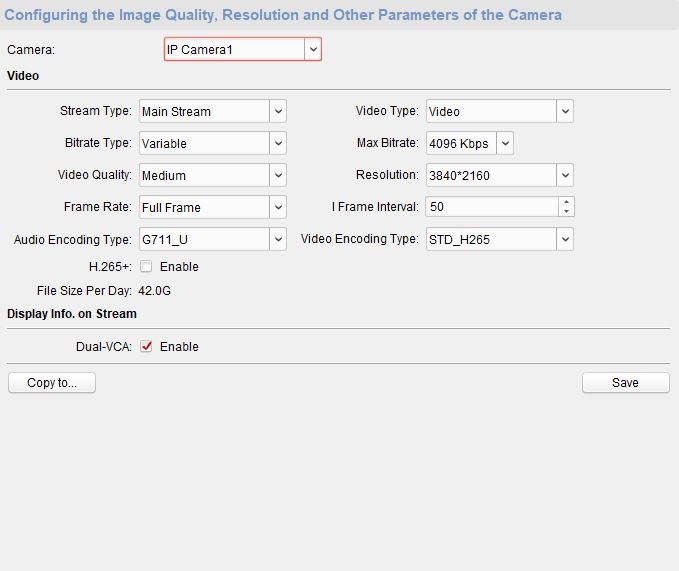Open the Bitrate Type dropdown
The width and height of the screenshot is (679, 571).
click(x=278, y=143)
